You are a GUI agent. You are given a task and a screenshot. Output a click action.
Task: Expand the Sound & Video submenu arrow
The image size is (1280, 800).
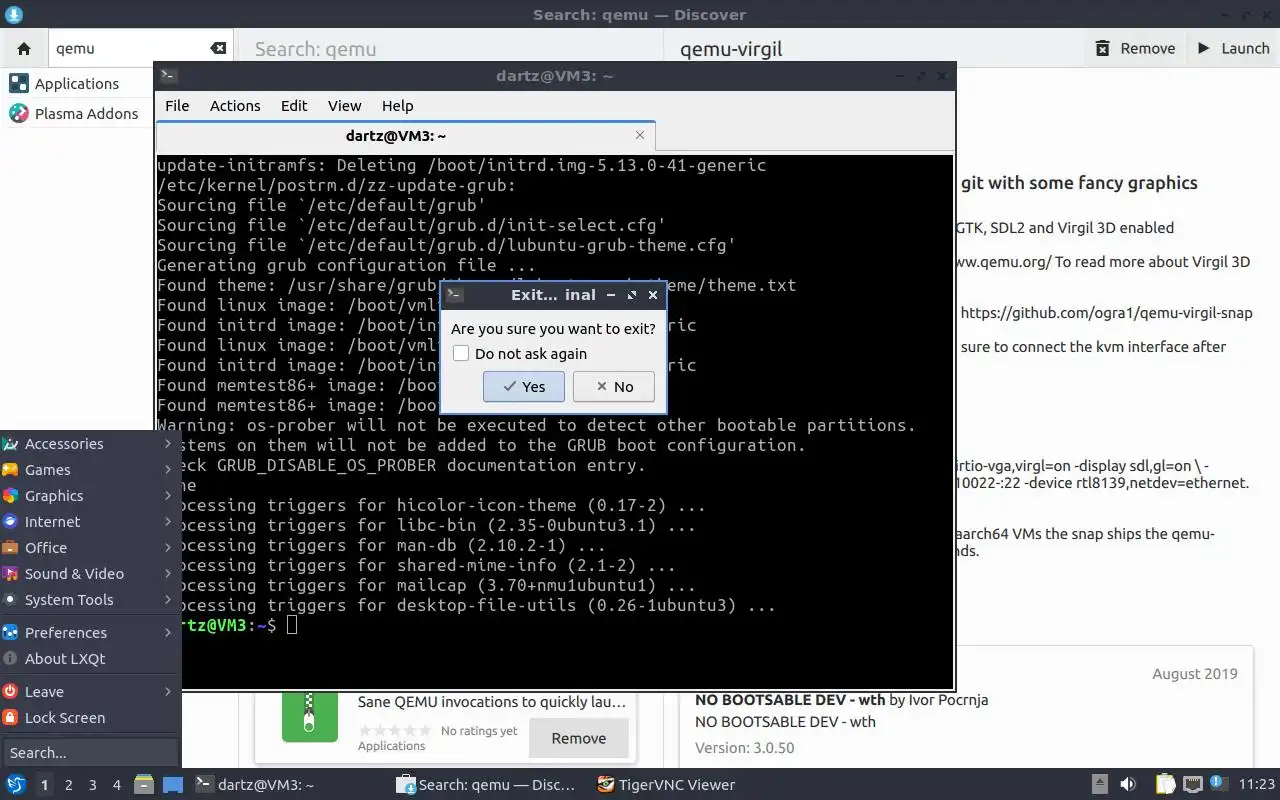click(168, 573)
